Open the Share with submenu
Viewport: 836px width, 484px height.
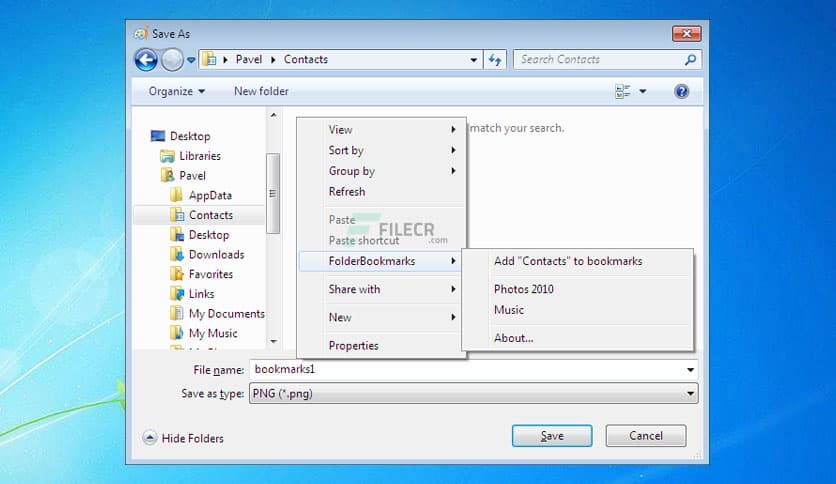click(x=382, y=289)
